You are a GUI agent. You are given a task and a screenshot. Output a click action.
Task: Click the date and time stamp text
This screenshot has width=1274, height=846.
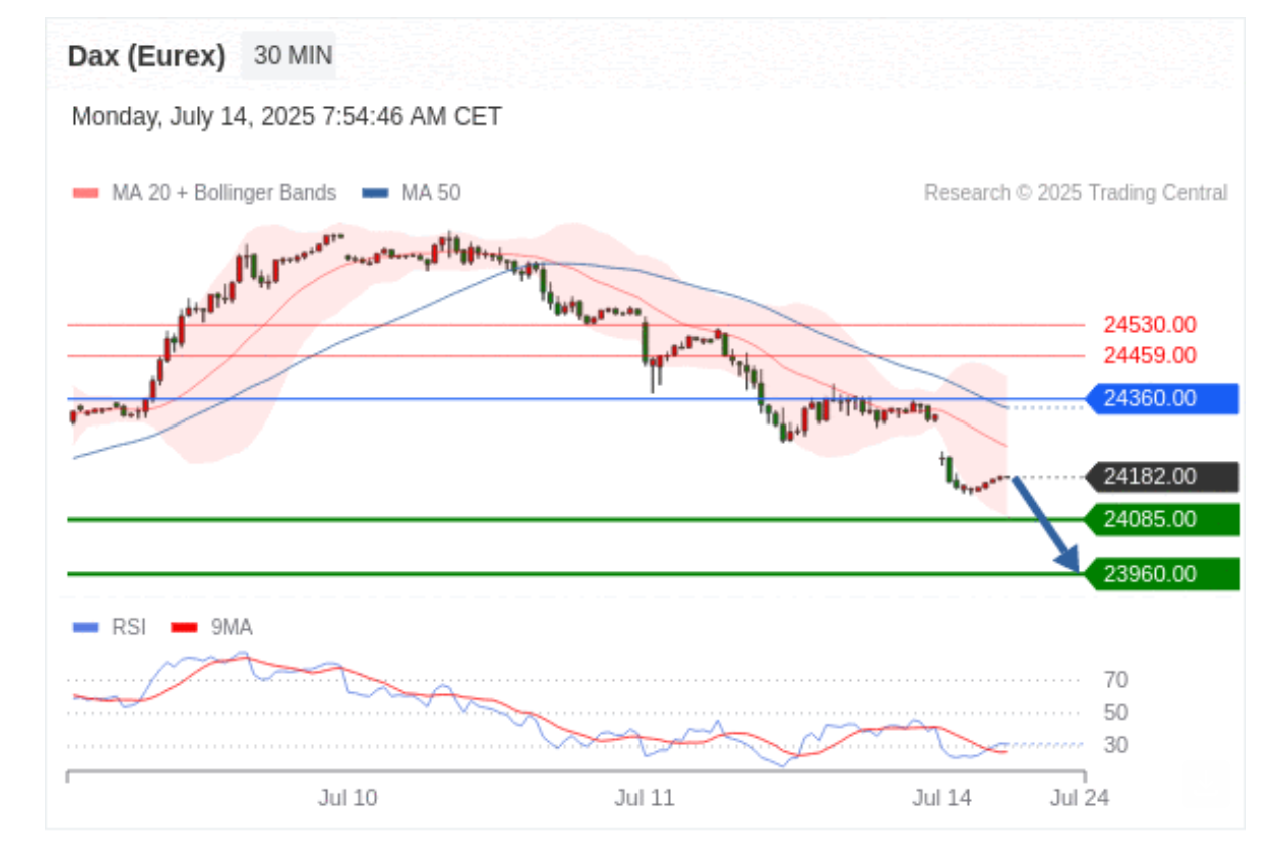pyautogui.click(x=287, y=117)
